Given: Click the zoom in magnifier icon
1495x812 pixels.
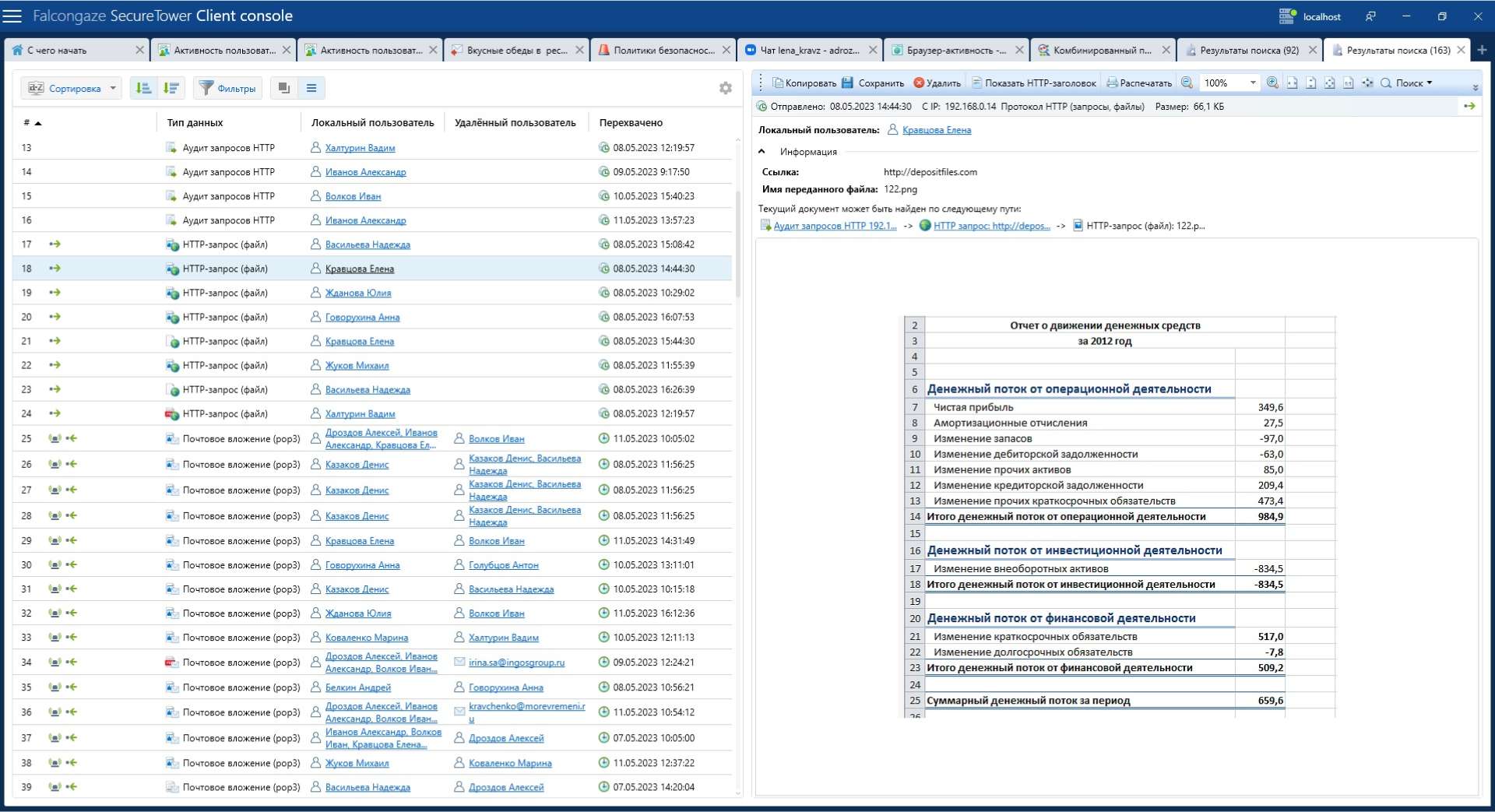Looking at the screenshot, I should (x=1272, y=83).
